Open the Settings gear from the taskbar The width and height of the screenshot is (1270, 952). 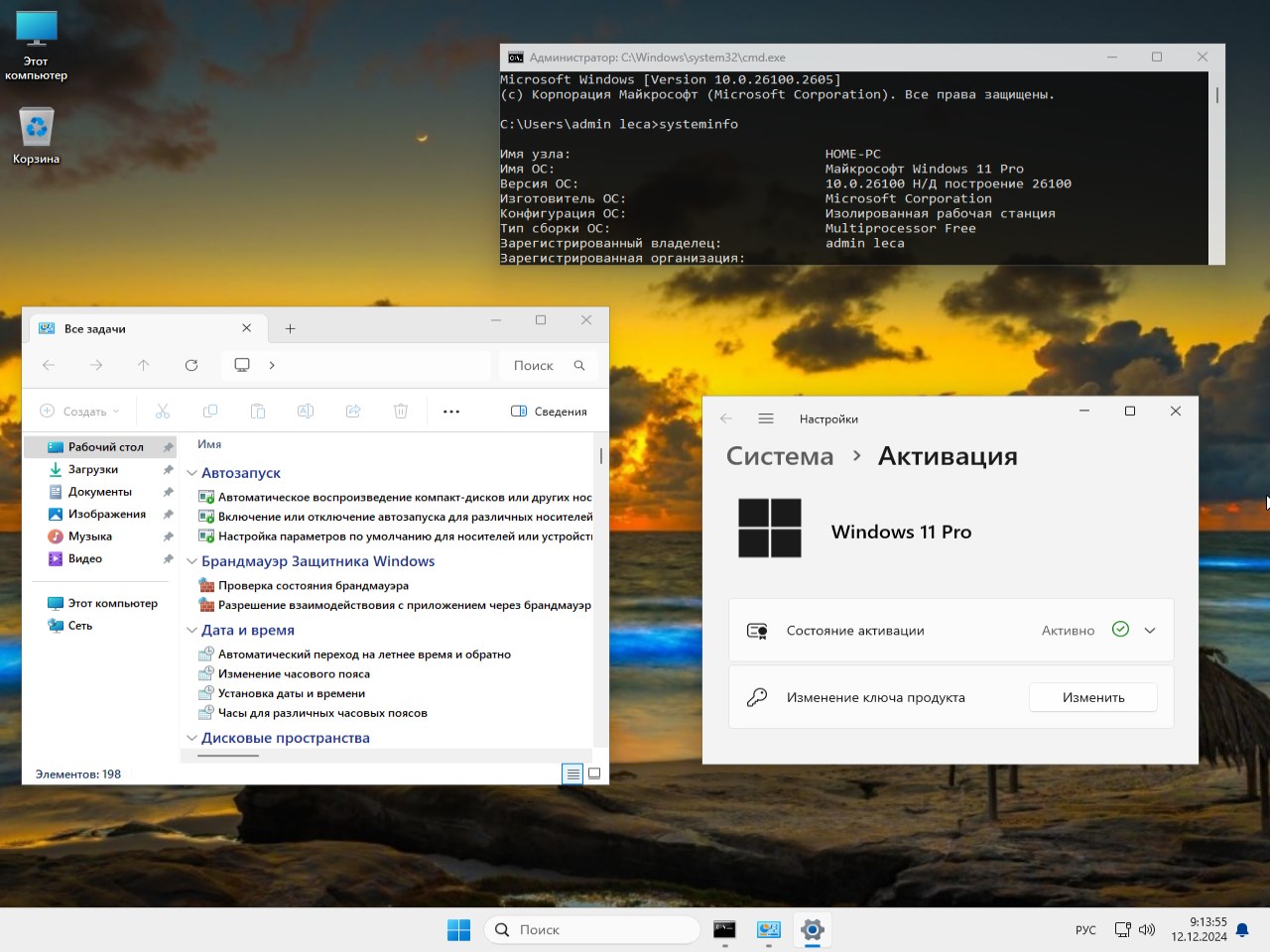click(x=812, y=930)
